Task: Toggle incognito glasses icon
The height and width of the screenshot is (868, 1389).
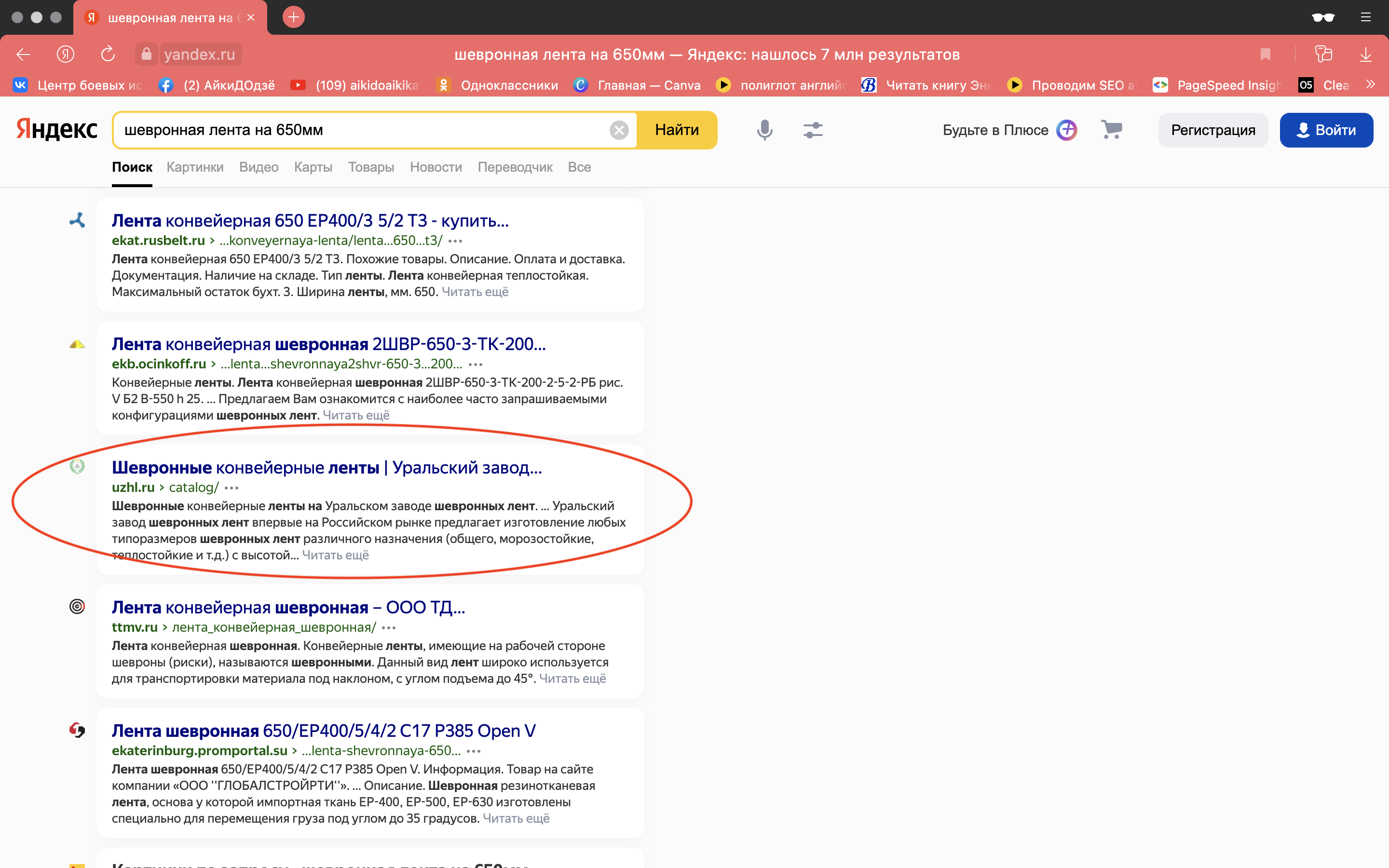Action: [1322, 17]
